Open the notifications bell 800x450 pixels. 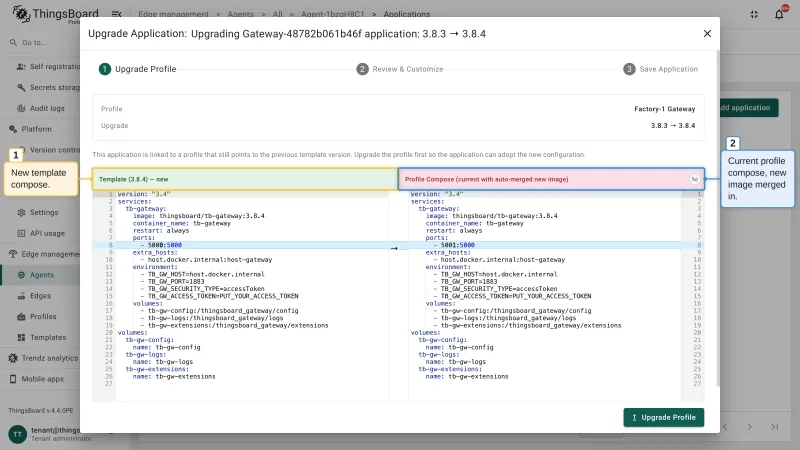[x=779, y=14]
